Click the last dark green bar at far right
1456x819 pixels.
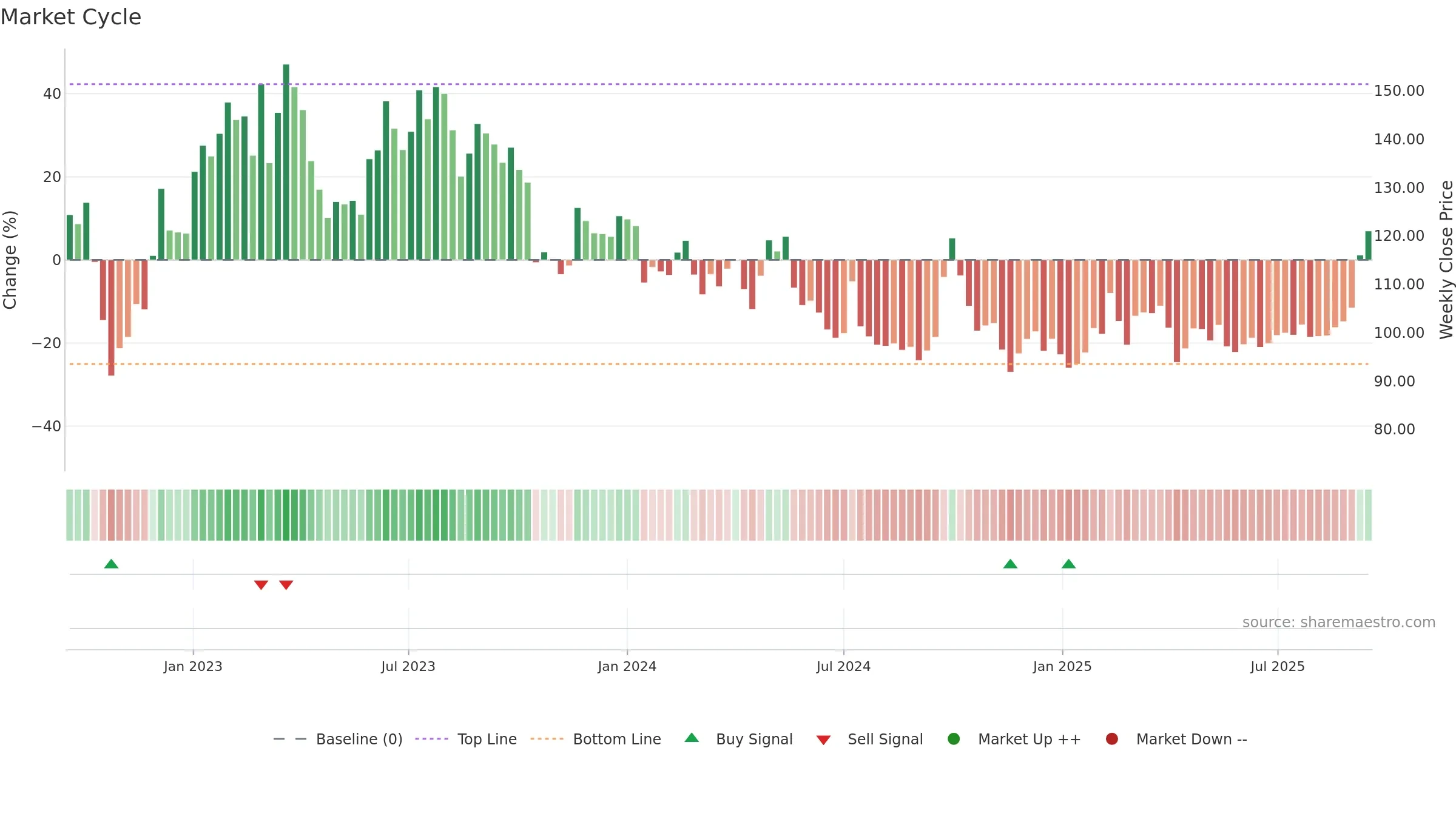coord(1368,246)
